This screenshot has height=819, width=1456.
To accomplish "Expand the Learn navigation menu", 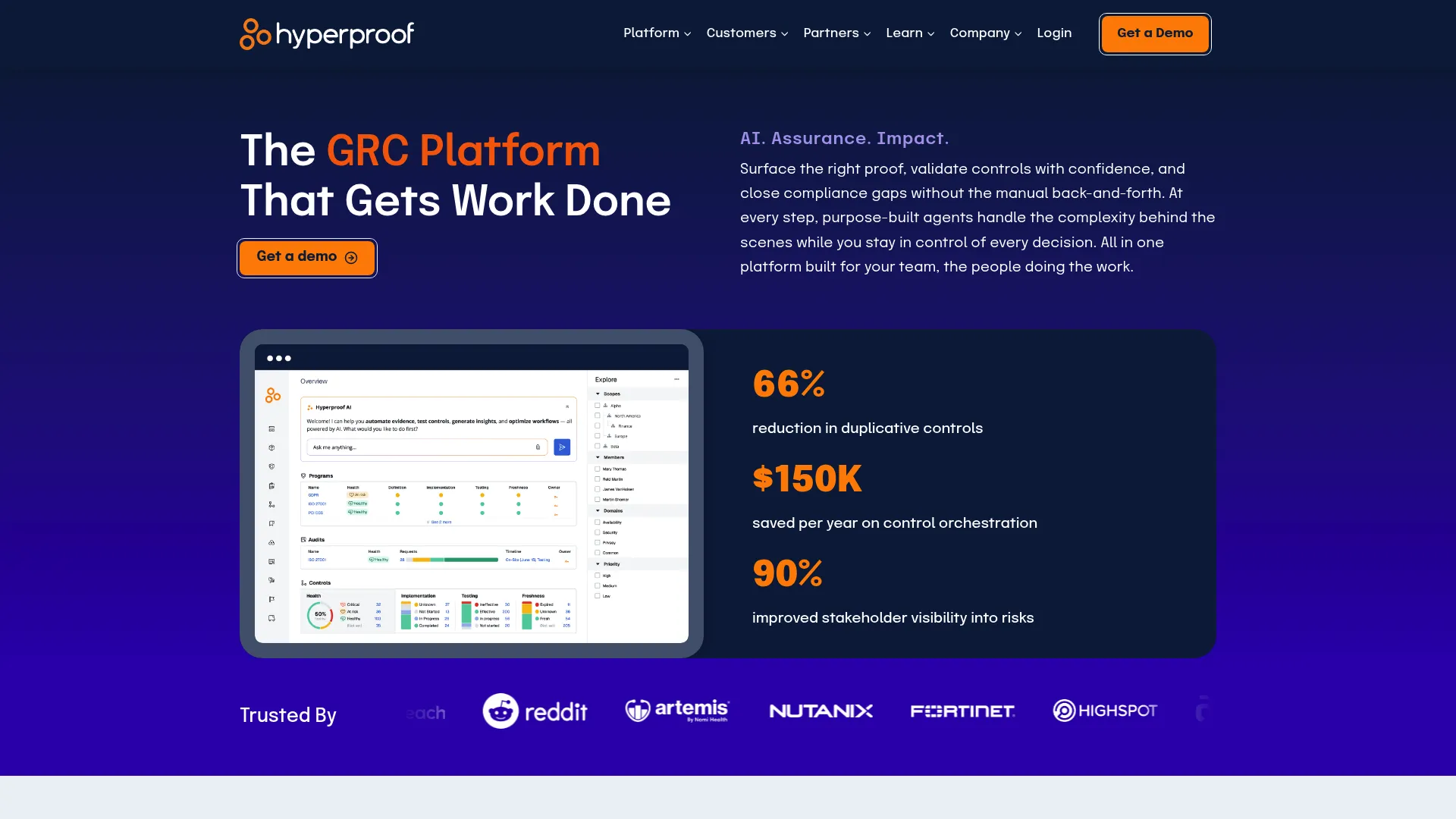I will coord(910,33).
